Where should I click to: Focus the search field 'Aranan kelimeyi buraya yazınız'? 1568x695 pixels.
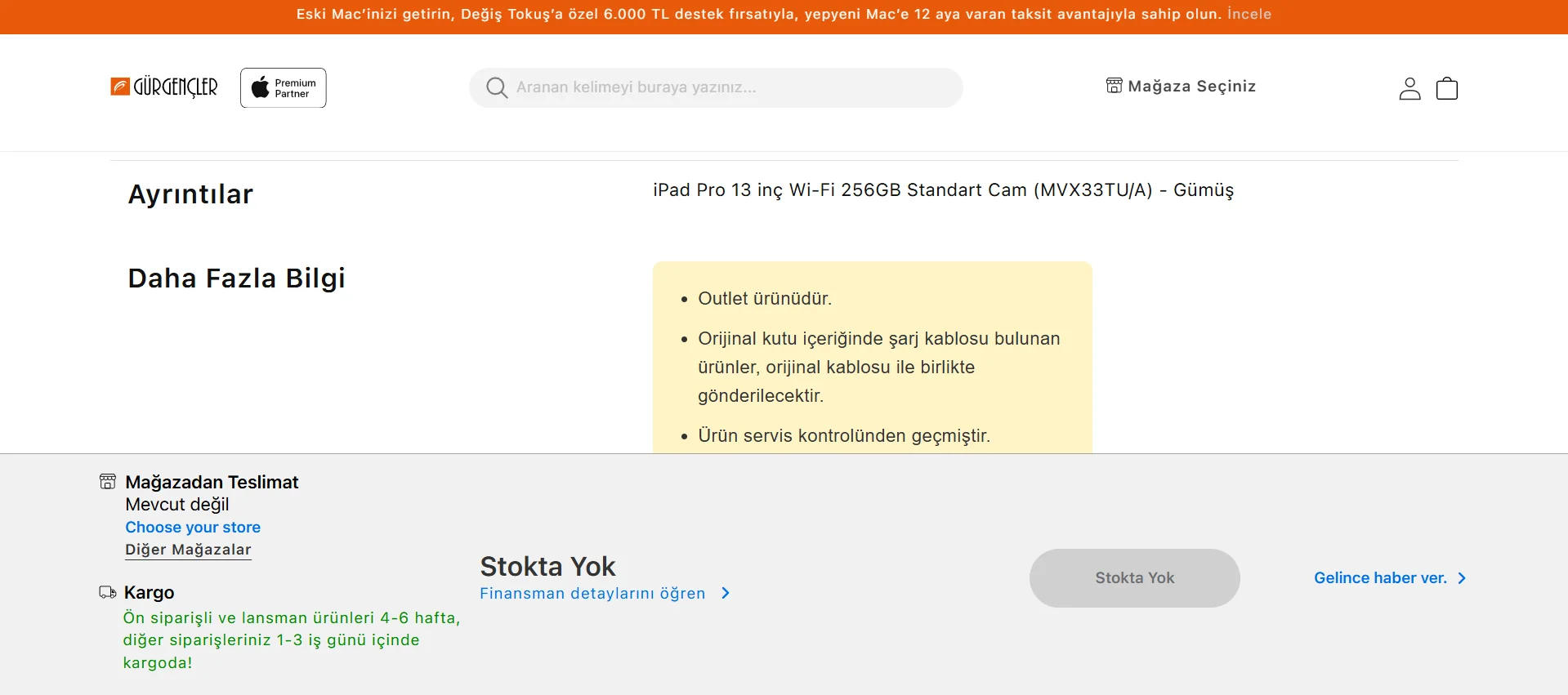point(716,87)
